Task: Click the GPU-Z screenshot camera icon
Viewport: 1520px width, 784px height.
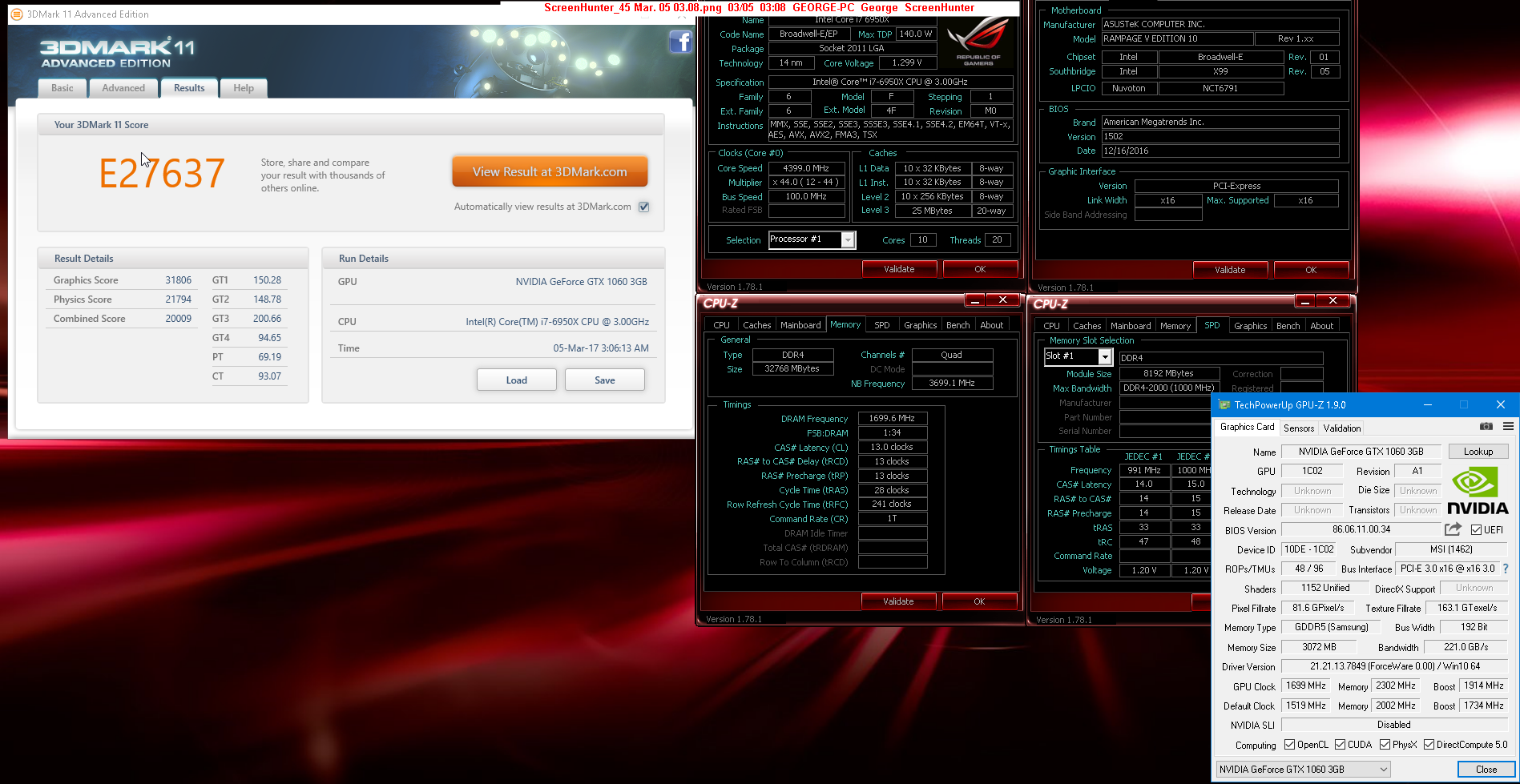Action: click(x=1486, y=427)
